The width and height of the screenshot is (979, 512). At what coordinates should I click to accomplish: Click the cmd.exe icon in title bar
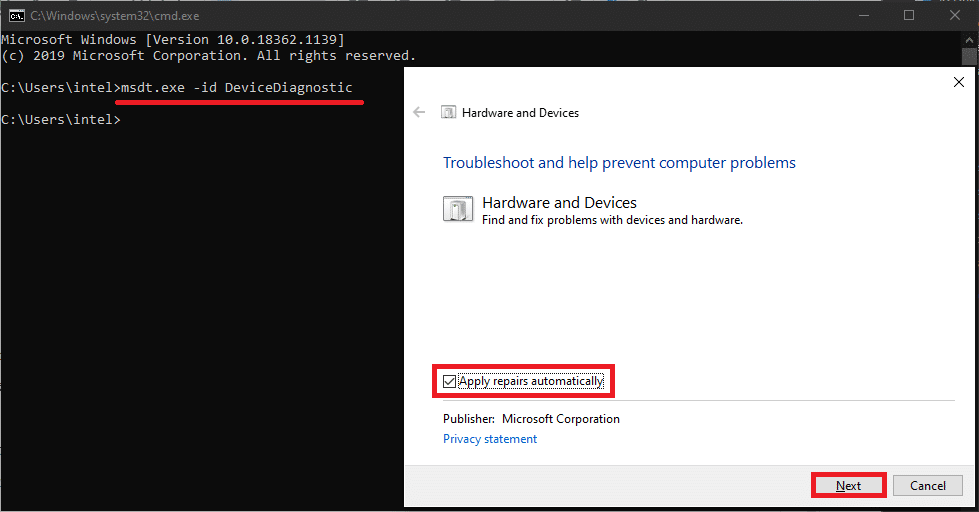point(17,16)
